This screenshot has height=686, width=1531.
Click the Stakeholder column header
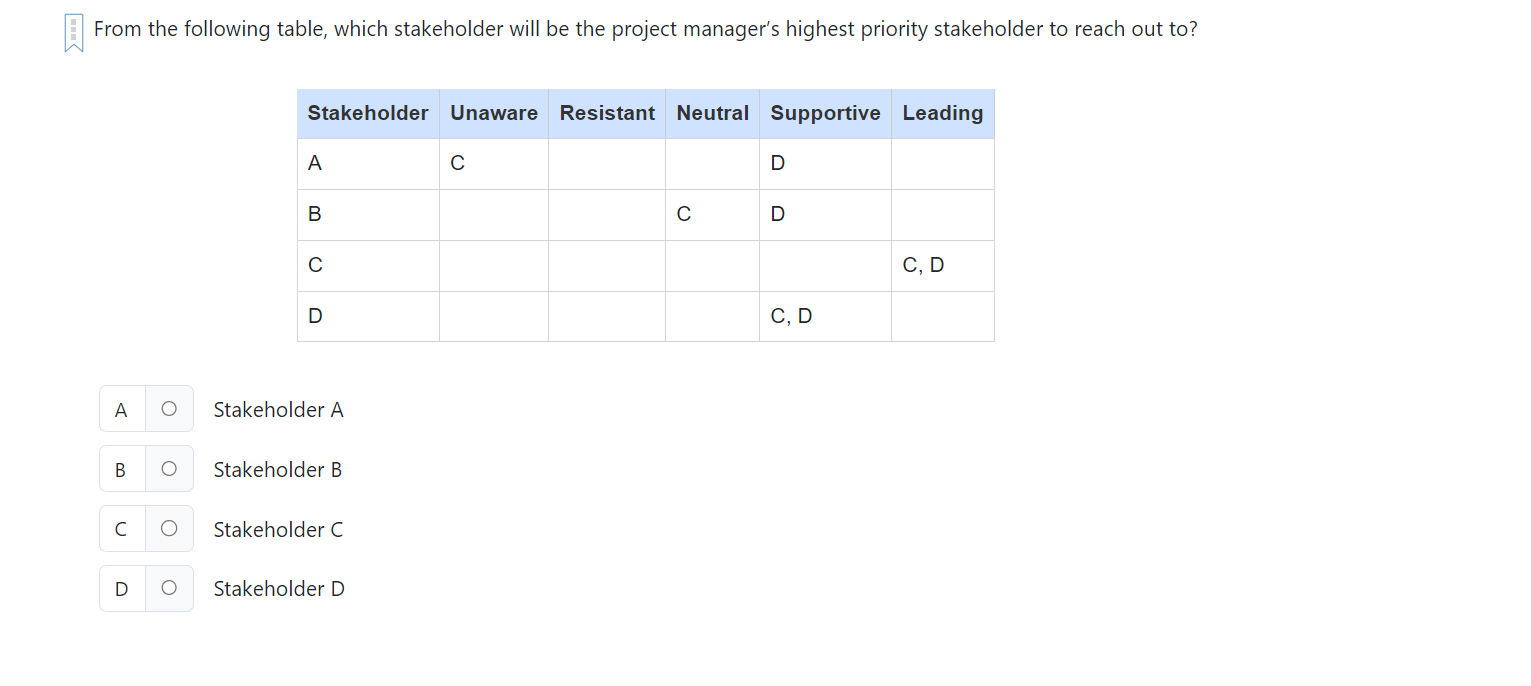[x=367, y=113]
